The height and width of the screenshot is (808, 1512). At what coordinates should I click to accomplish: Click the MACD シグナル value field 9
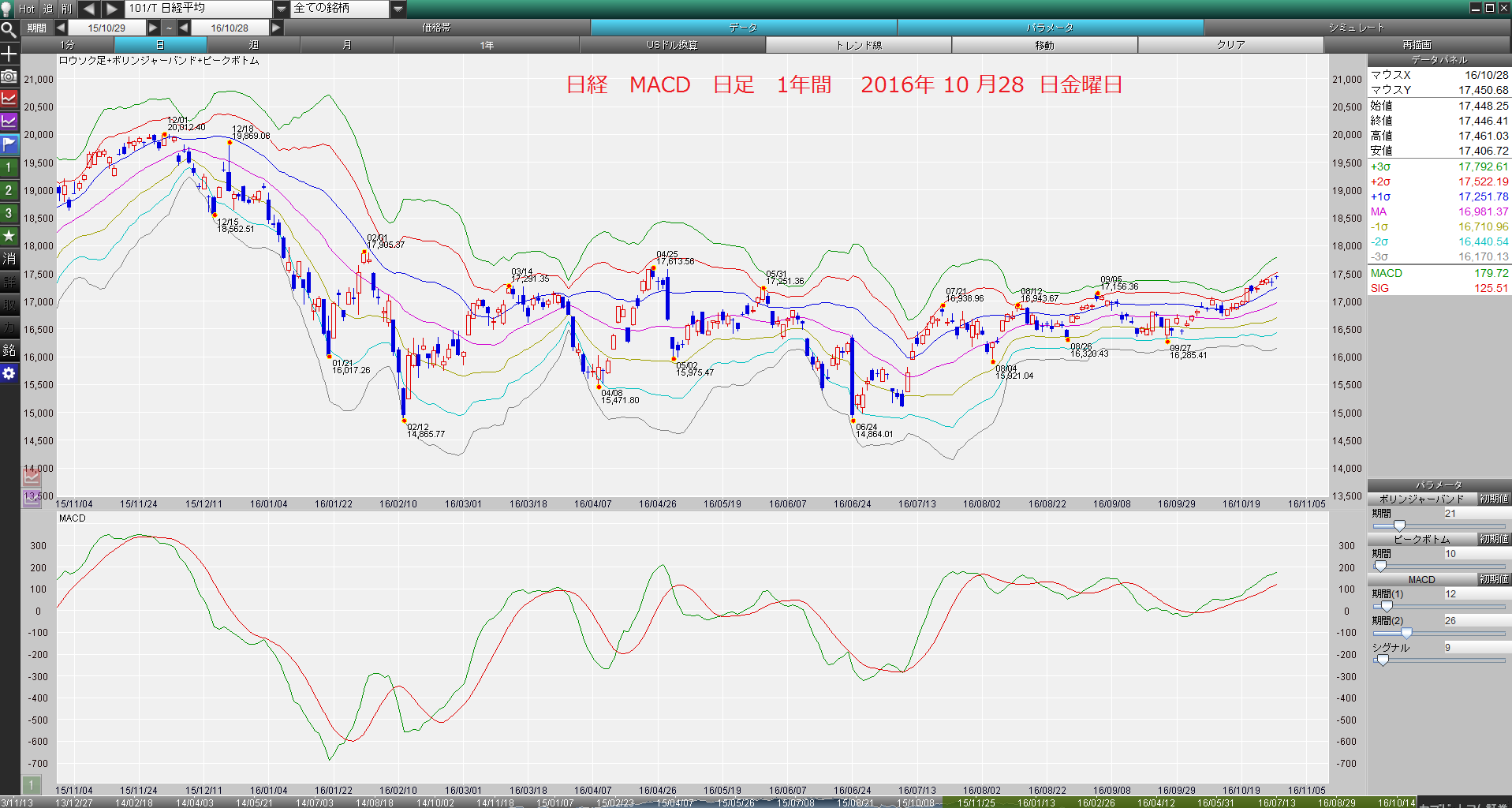[1476, 647]
